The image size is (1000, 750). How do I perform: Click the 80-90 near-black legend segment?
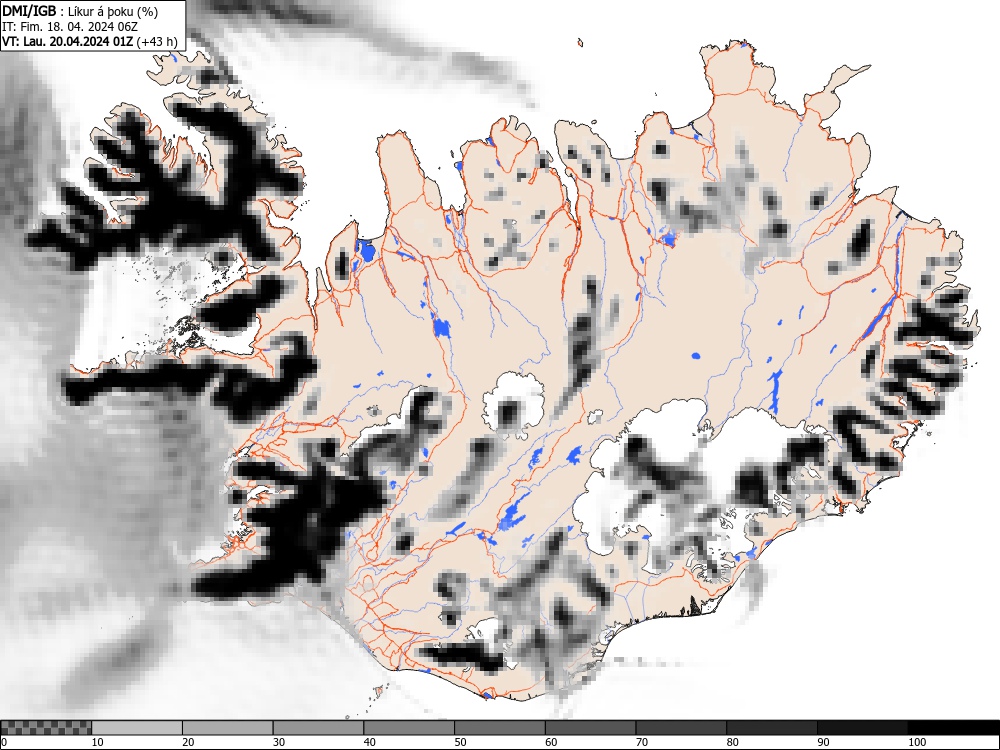click(772, 728)
